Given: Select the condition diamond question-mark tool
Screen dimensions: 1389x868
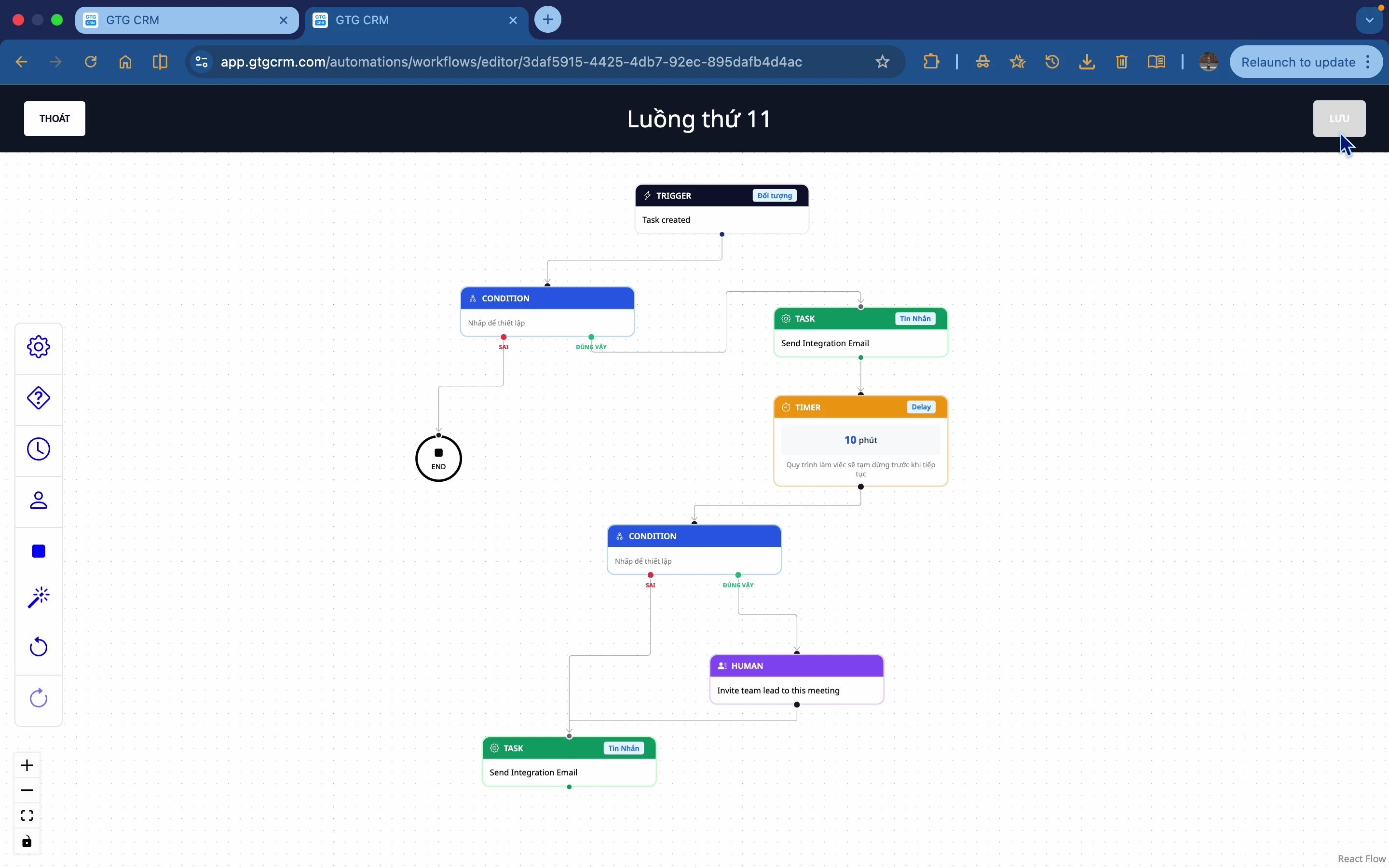Looking at the screenshot, I should tap(39, 398).
